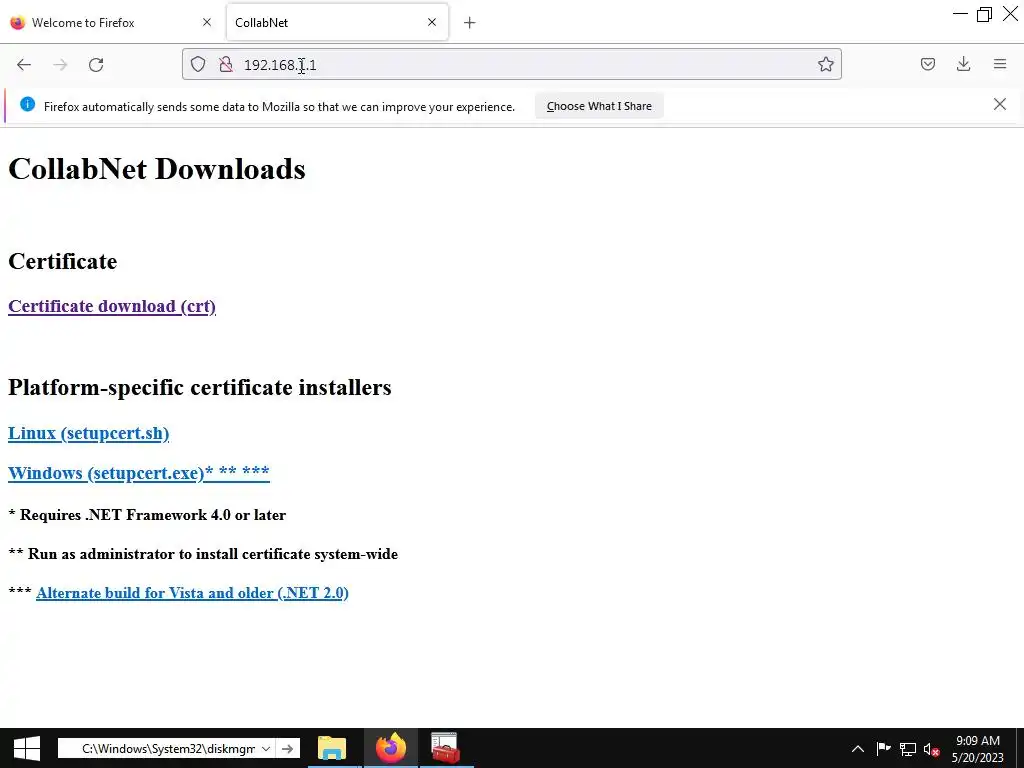This screenshot has width=1024, height=768.
Task: Show hidden system tray icons
Action: pyautogui.click(x=857, y=748)
